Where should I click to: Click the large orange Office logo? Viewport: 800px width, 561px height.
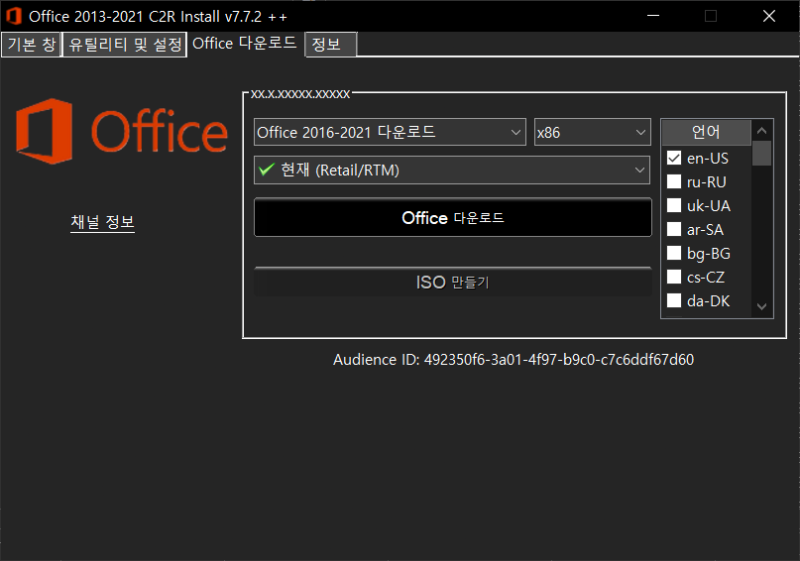121,132
